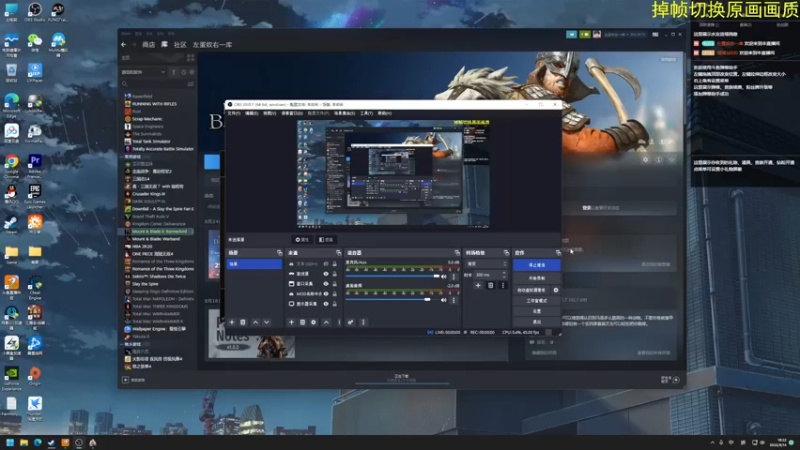Click 退出 button in OBS controls
Screen dimensions: 800x450
[x=537, y=322]
